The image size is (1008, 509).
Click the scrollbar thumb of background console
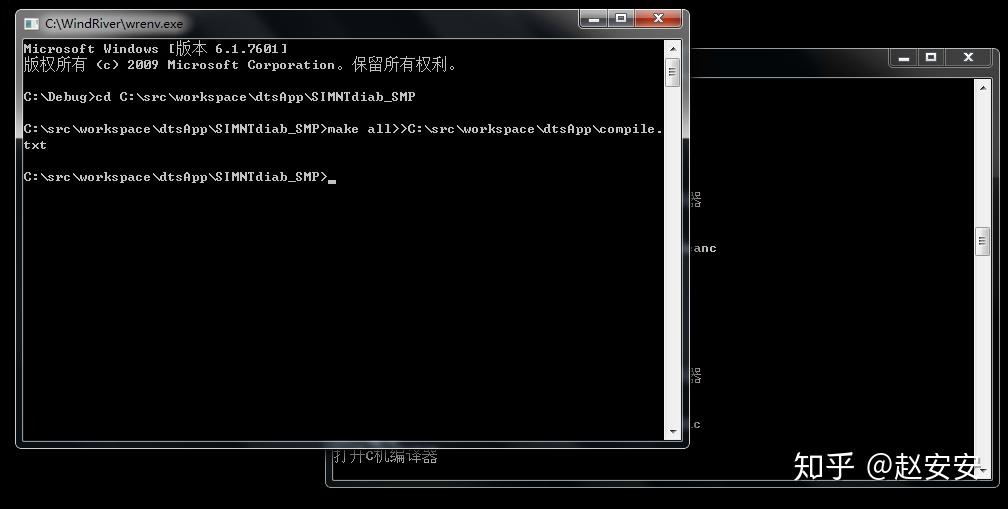[x=982, y=241]
